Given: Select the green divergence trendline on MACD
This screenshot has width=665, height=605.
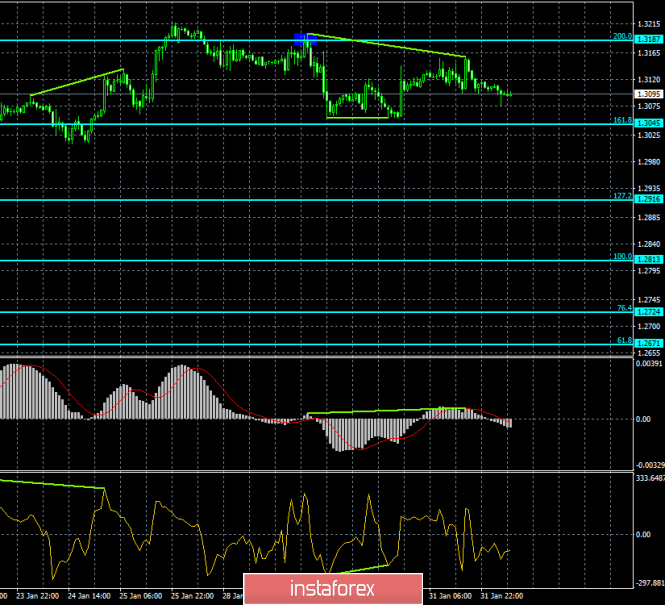Looking at the screenshot, I should tap(387, 410).
